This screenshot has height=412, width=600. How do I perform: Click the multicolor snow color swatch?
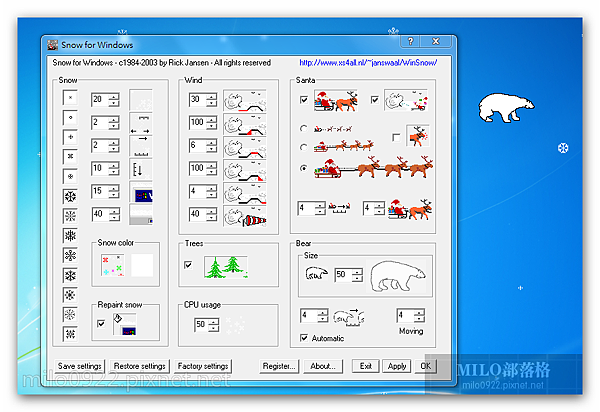(x=112, y=265)
